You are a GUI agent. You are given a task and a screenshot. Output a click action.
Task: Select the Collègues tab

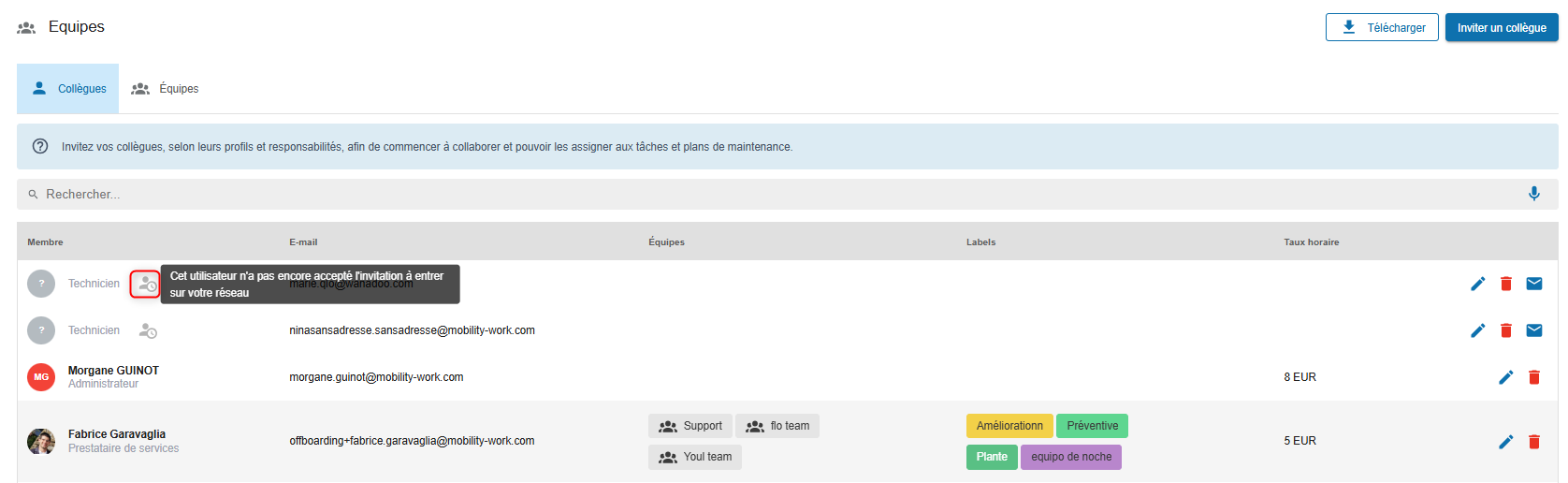coord(68,89)
